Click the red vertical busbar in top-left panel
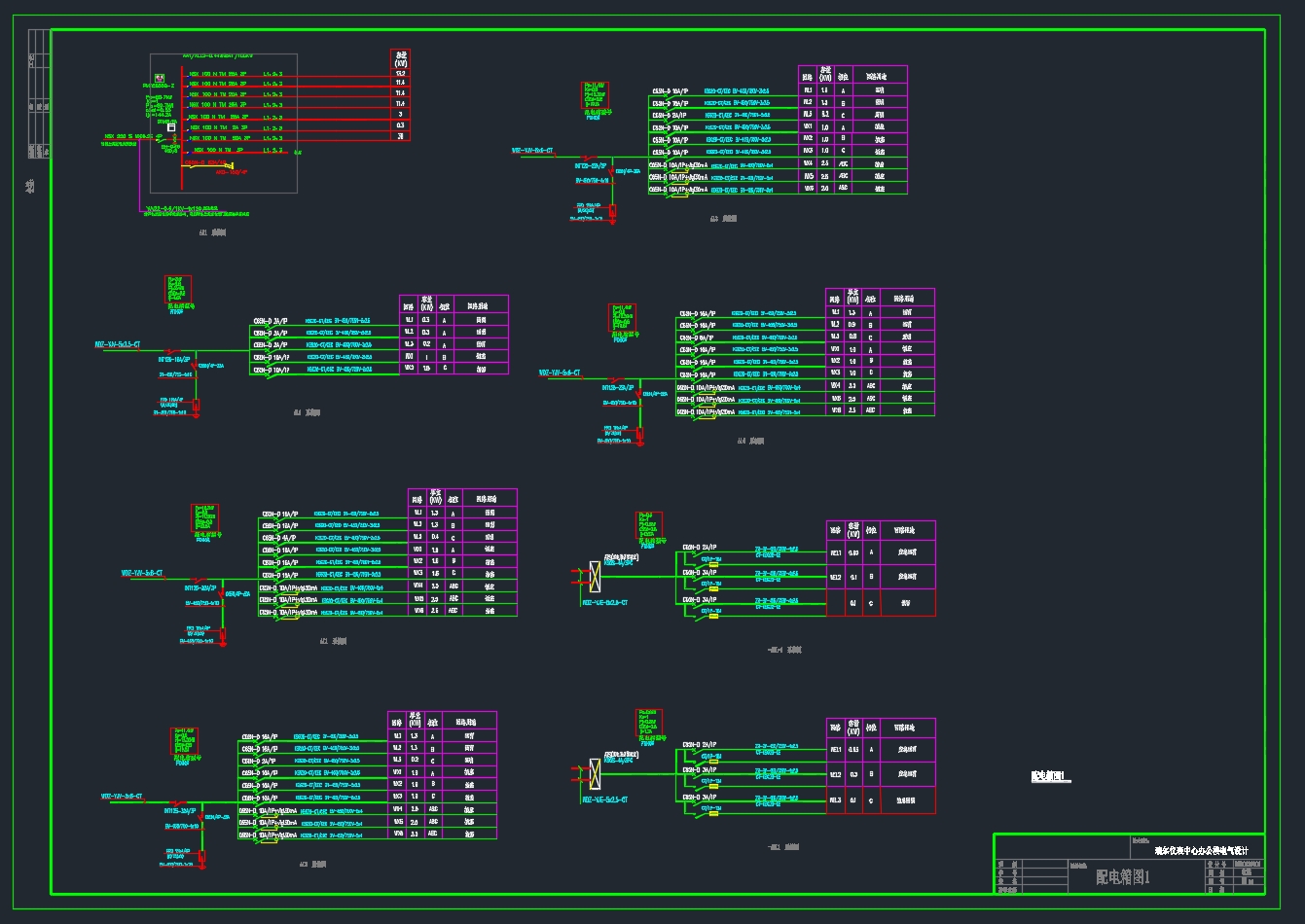Screen dimensions: 1305x924 pyautogui.click(x=182, y=126)
